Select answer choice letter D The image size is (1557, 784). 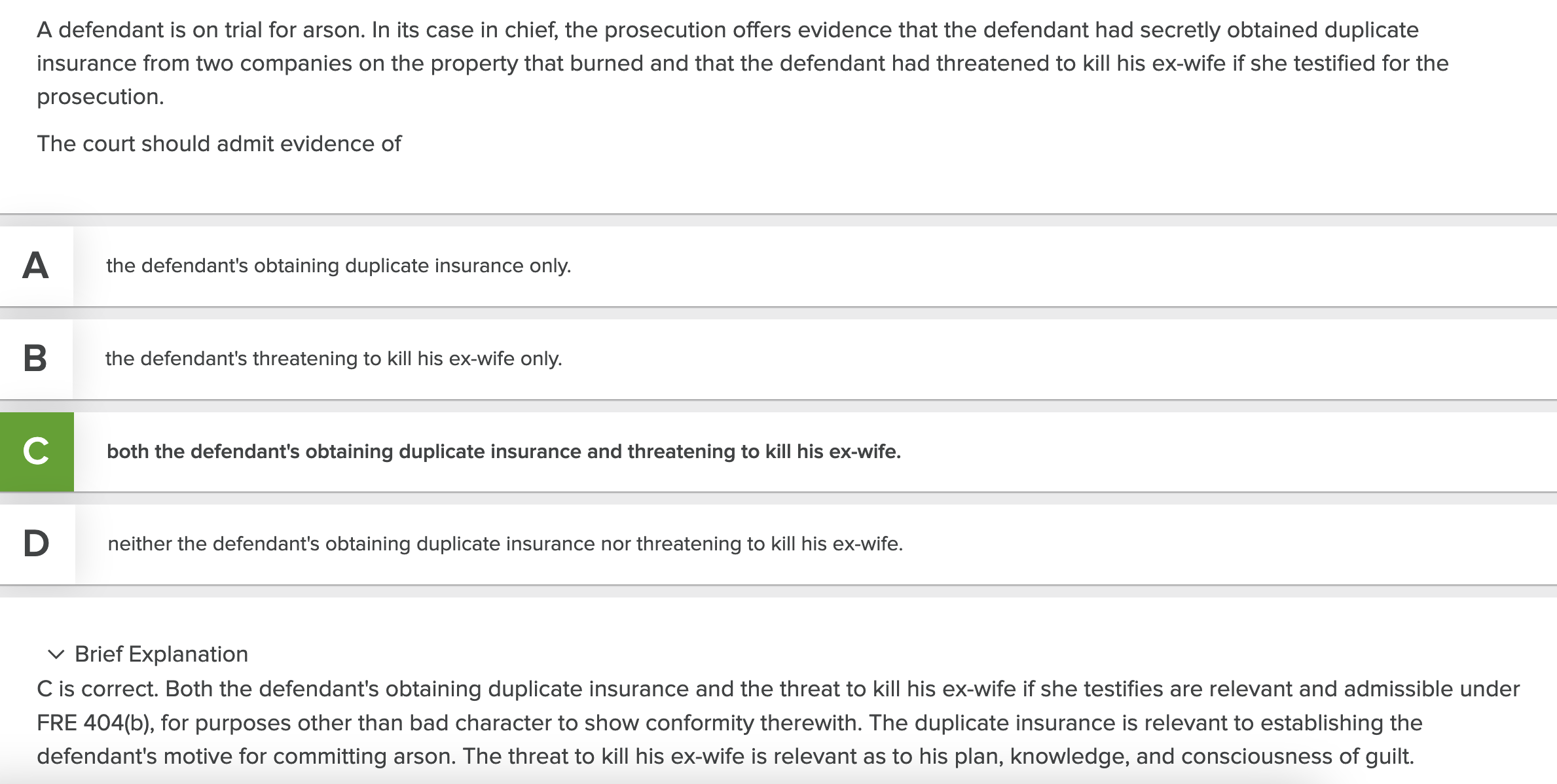[x=36, y=544]
